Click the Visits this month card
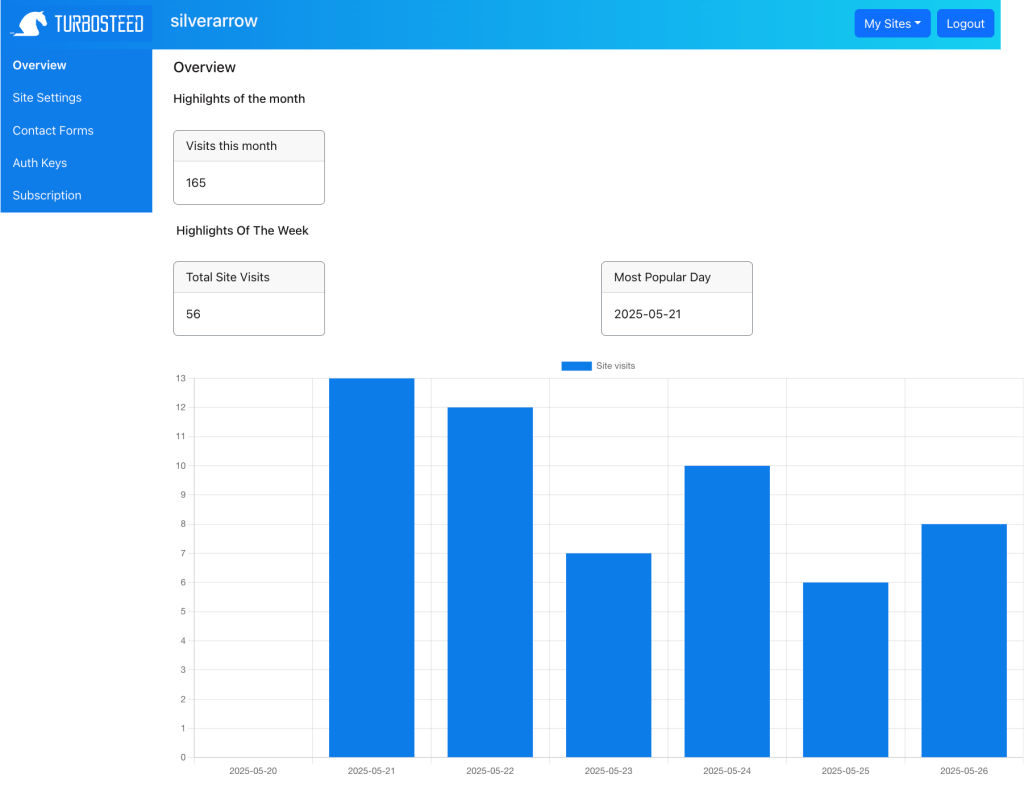 pos(249,167)
